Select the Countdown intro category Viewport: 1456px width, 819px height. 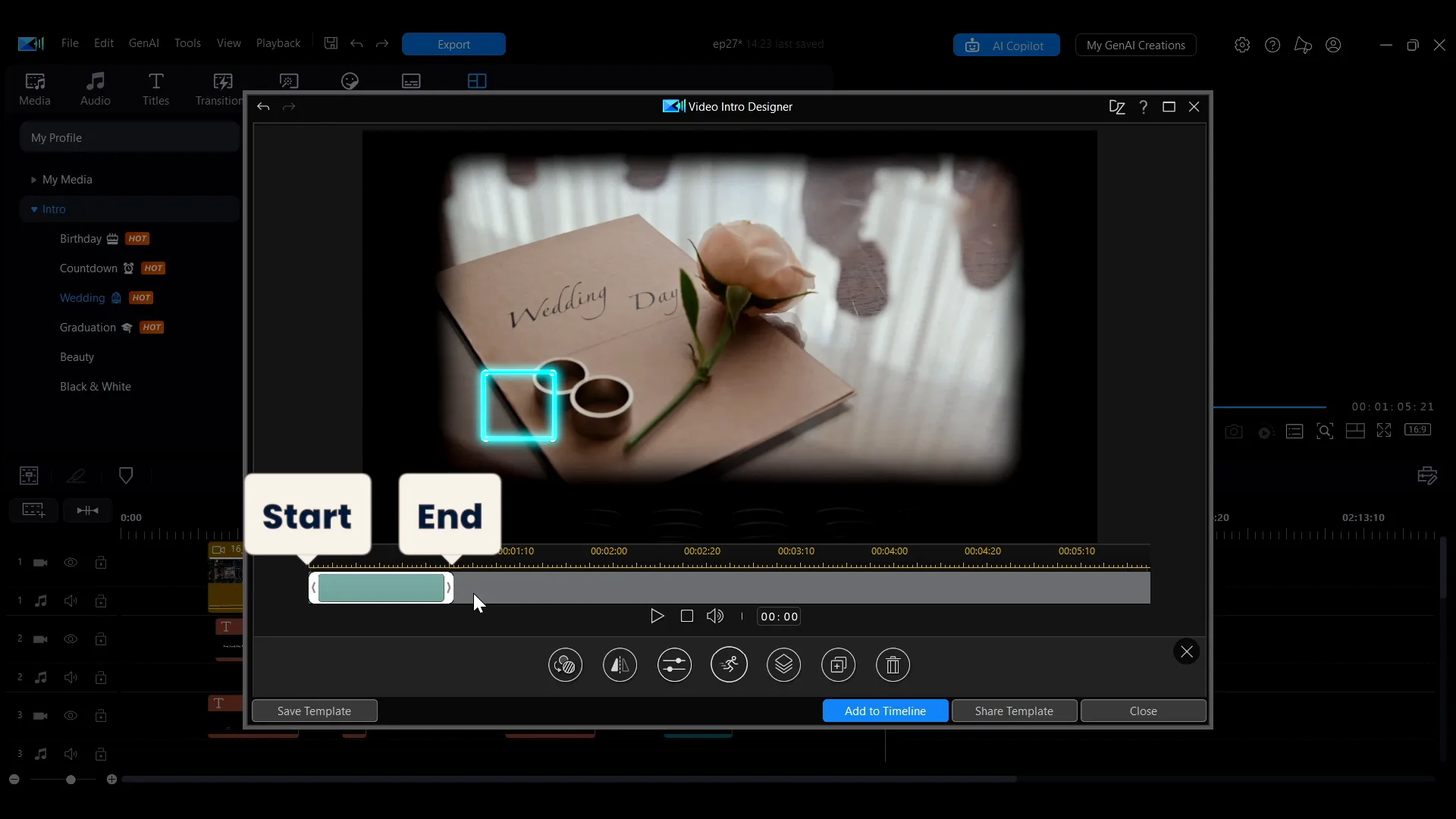[x=89, y=268]
